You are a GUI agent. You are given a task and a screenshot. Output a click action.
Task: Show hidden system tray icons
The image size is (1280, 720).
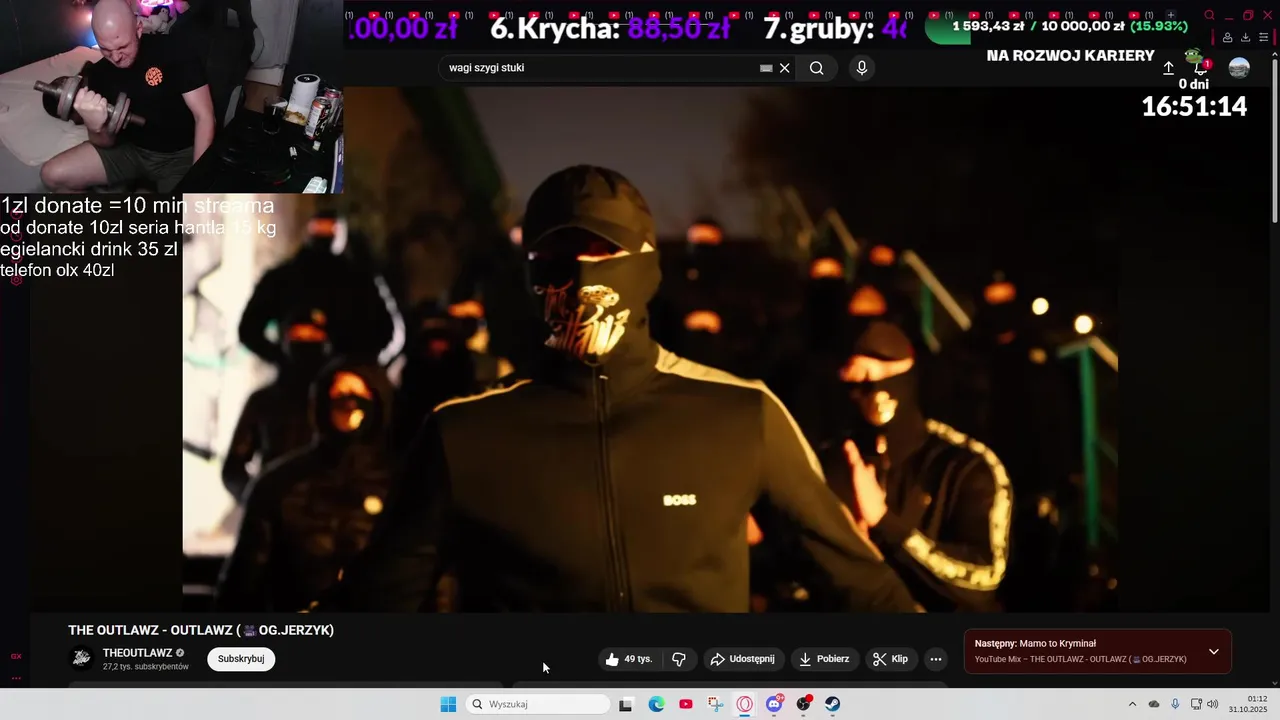tap(1132, 704)
